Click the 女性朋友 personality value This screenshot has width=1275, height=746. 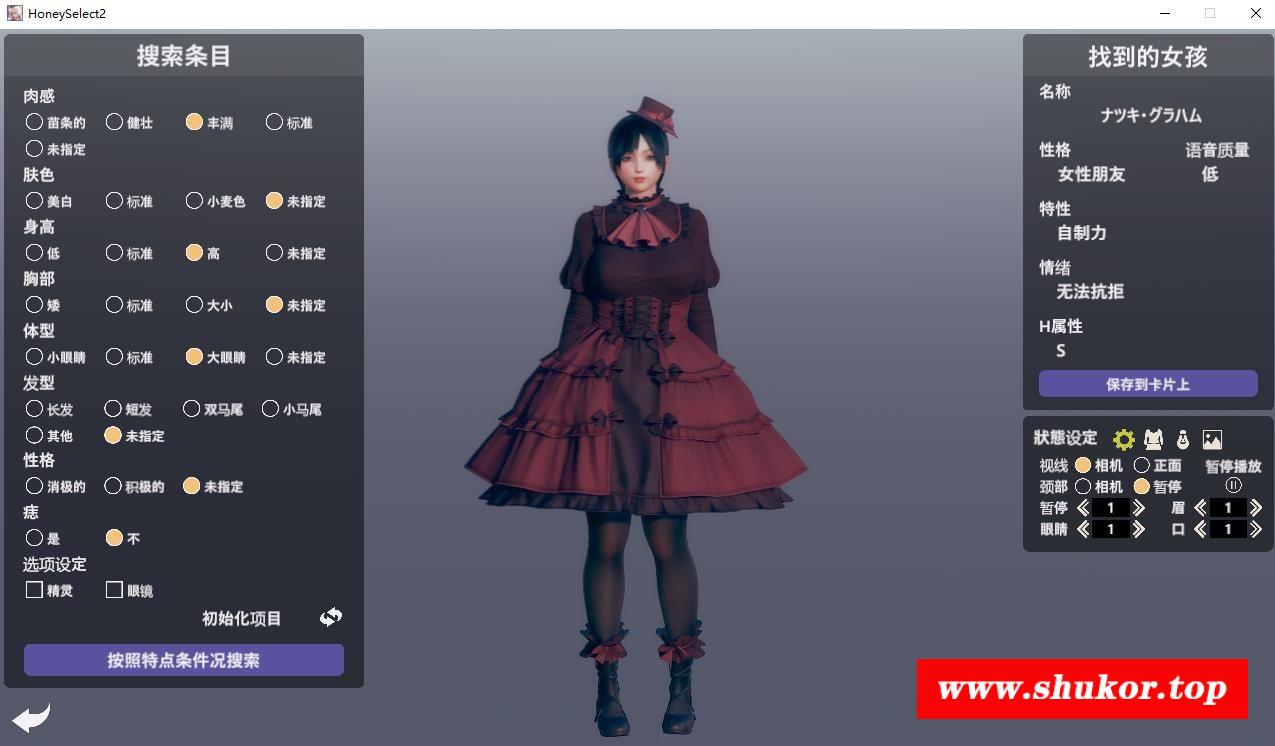tap(1091, 174)
